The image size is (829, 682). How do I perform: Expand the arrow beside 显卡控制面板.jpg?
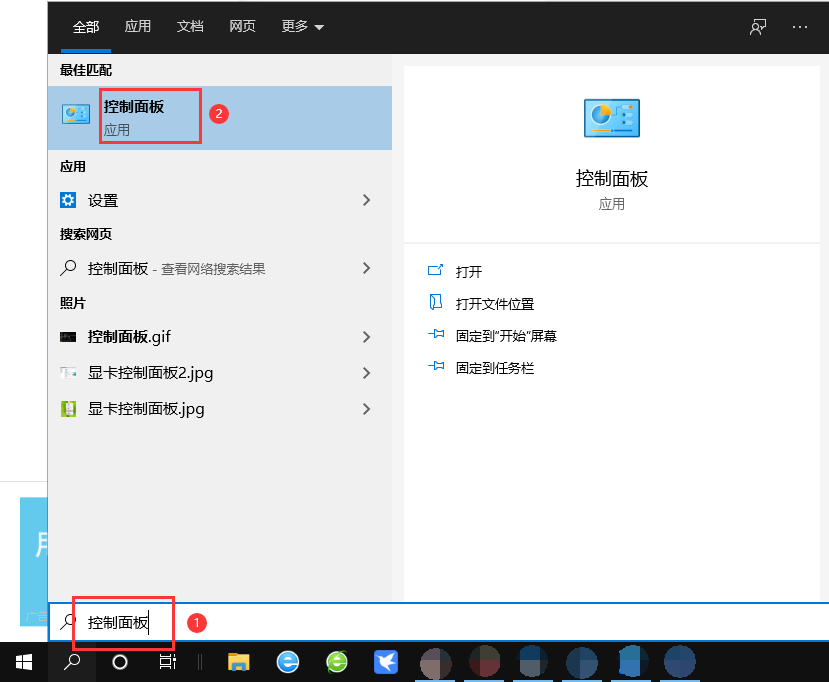click(366, 409)
